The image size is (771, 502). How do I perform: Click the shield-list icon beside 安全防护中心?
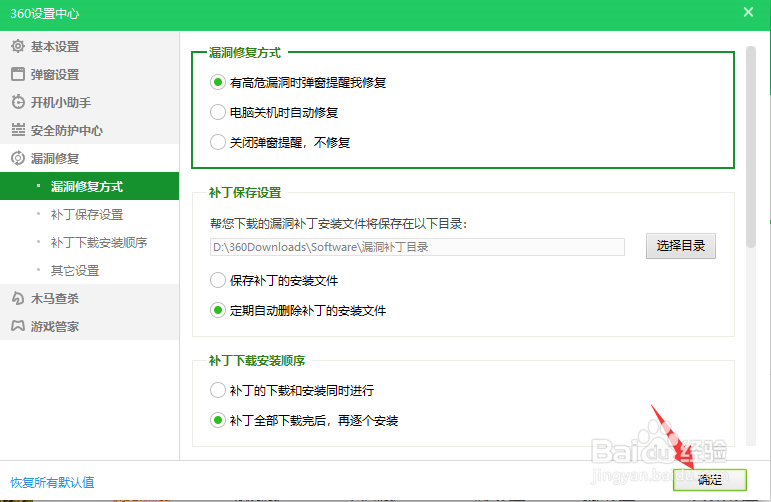pos(18,130)
